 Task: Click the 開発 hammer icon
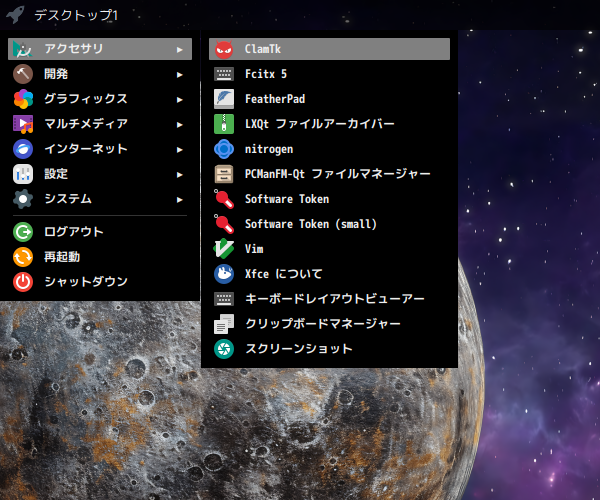coord(23,74)
